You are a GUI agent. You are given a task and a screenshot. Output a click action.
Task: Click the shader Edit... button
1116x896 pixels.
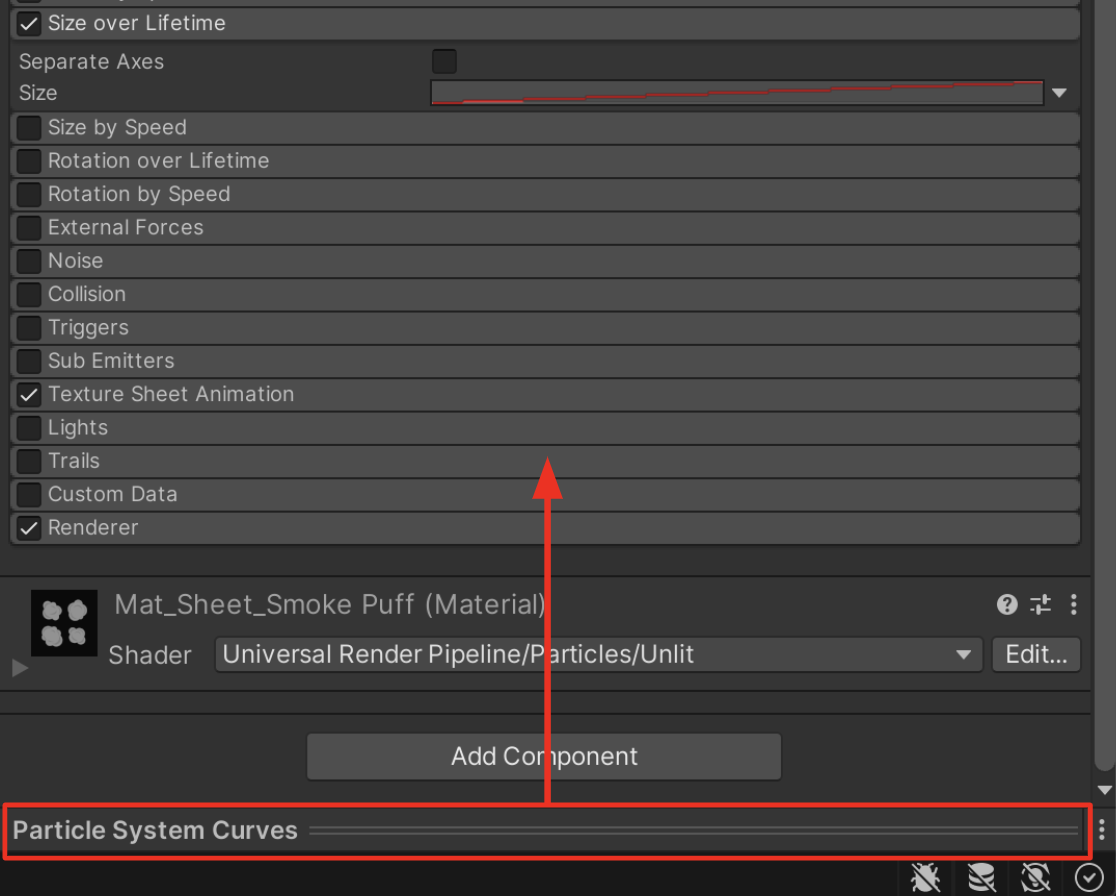1035,655
